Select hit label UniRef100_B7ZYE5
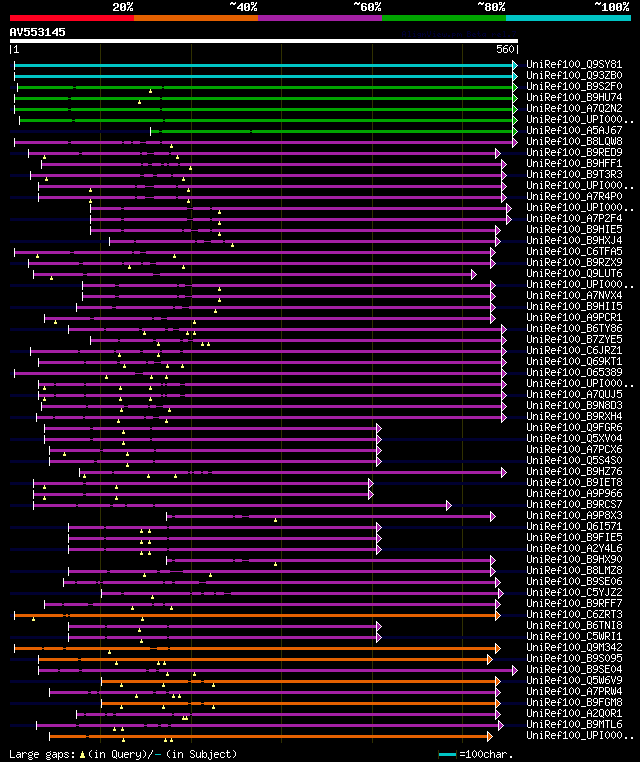 [x=574, y=339]
